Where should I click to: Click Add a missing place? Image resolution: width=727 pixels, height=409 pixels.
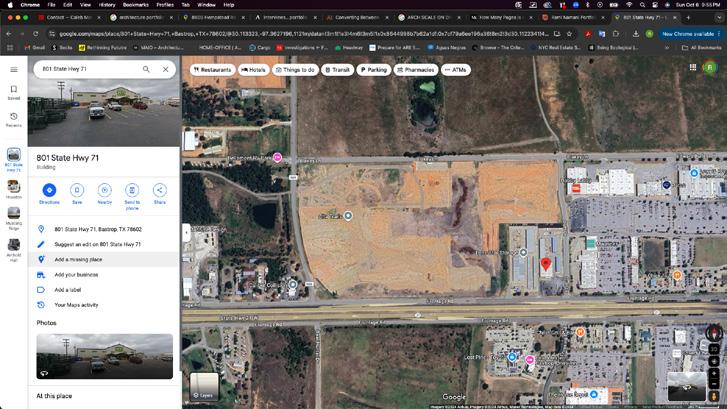(103, 260)
